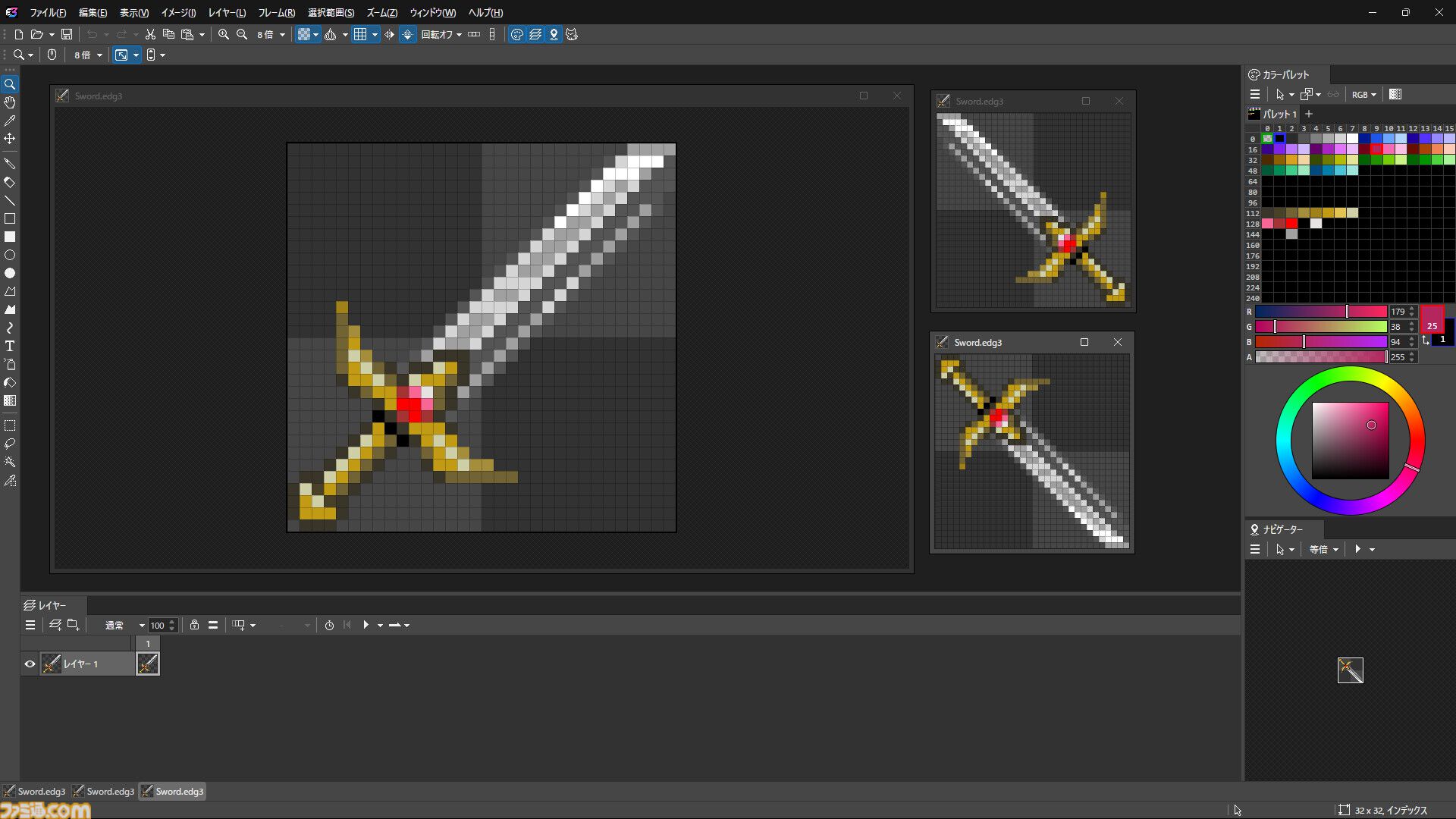1456x819 pixels.
Task: Click the add new layer icon
Action: (x=55, y=625)
